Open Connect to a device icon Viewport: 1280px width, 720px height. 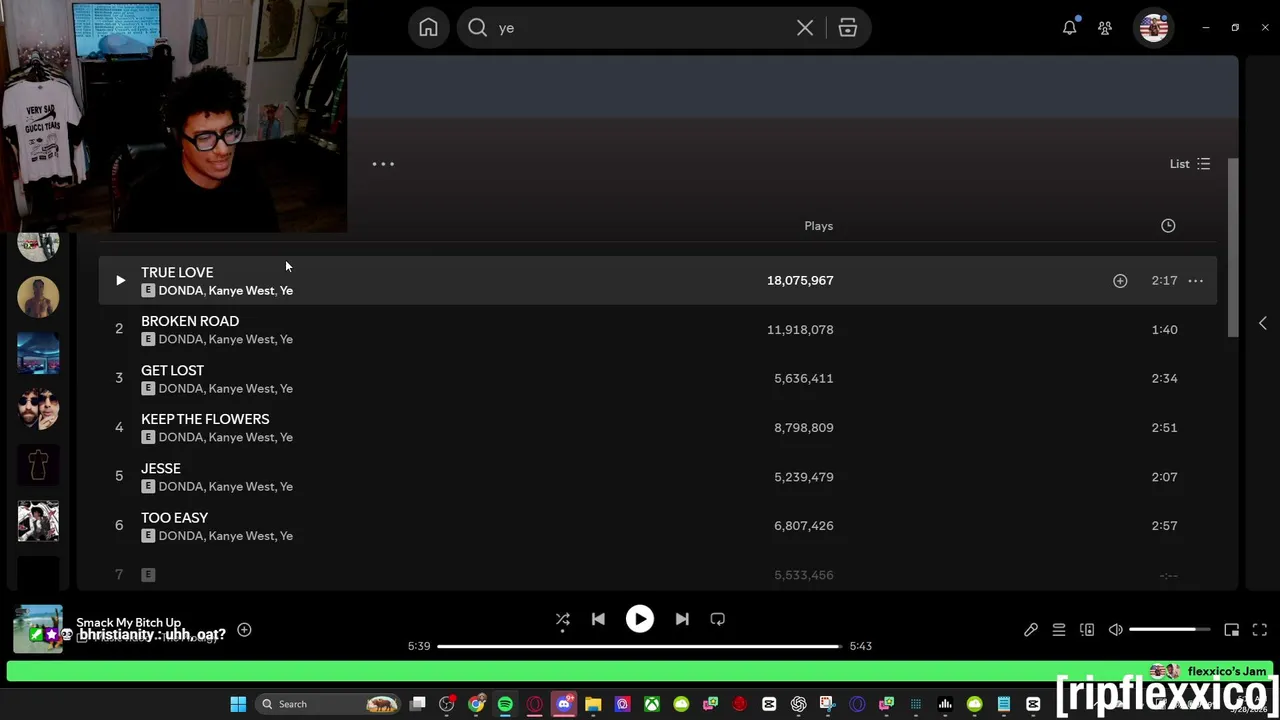pyautogui.click(x=1087, y=630)
